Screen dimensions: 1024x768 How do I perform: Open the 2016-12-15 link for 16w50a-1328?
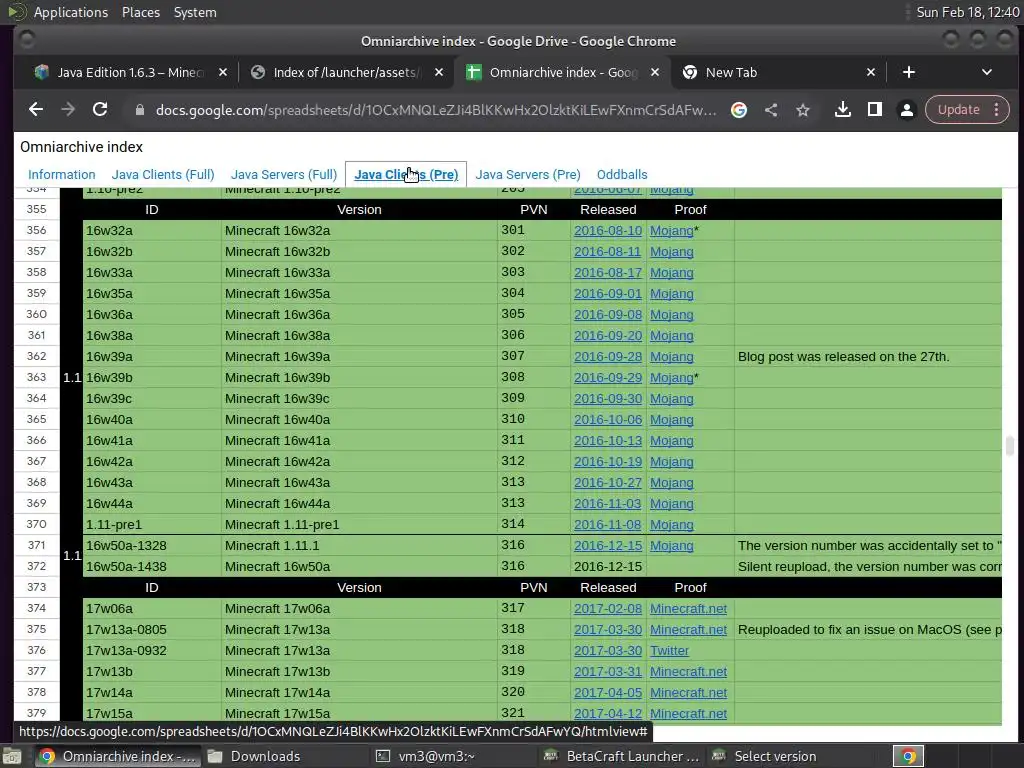point(607,545)
